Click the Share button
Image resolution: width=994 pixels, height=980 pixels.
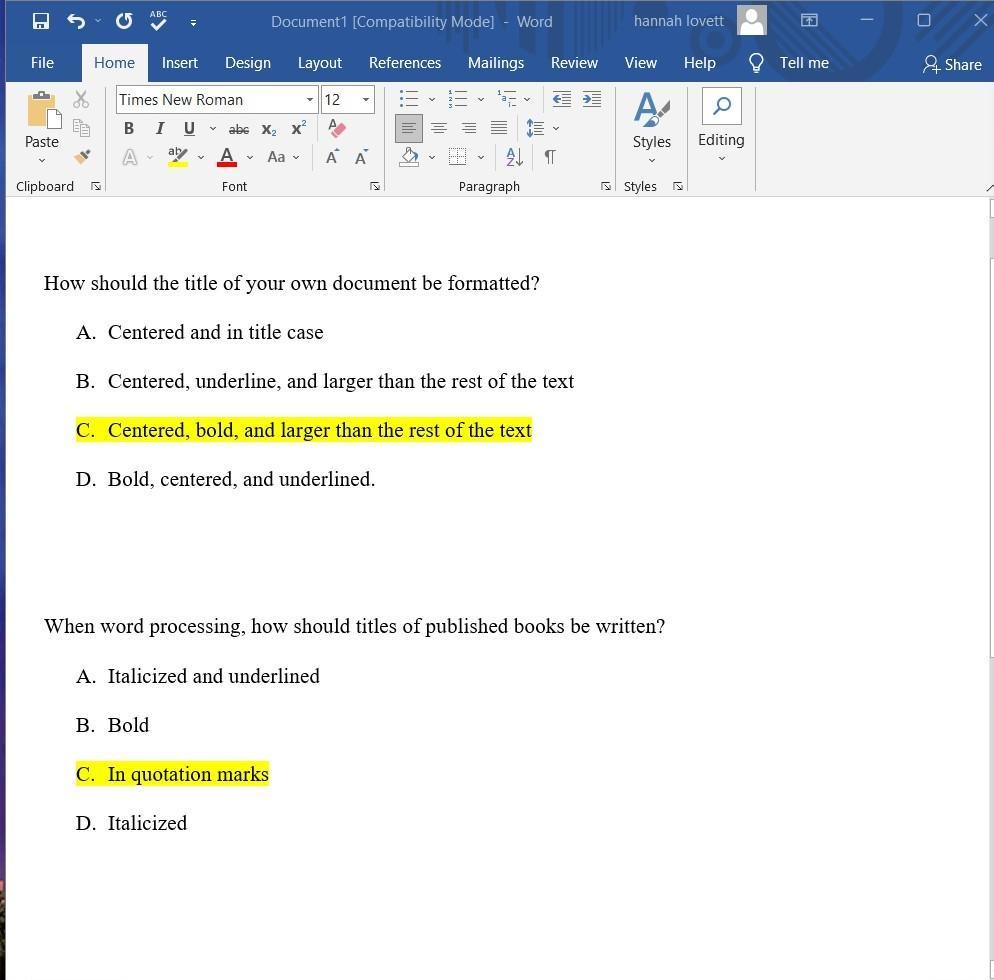952,64
